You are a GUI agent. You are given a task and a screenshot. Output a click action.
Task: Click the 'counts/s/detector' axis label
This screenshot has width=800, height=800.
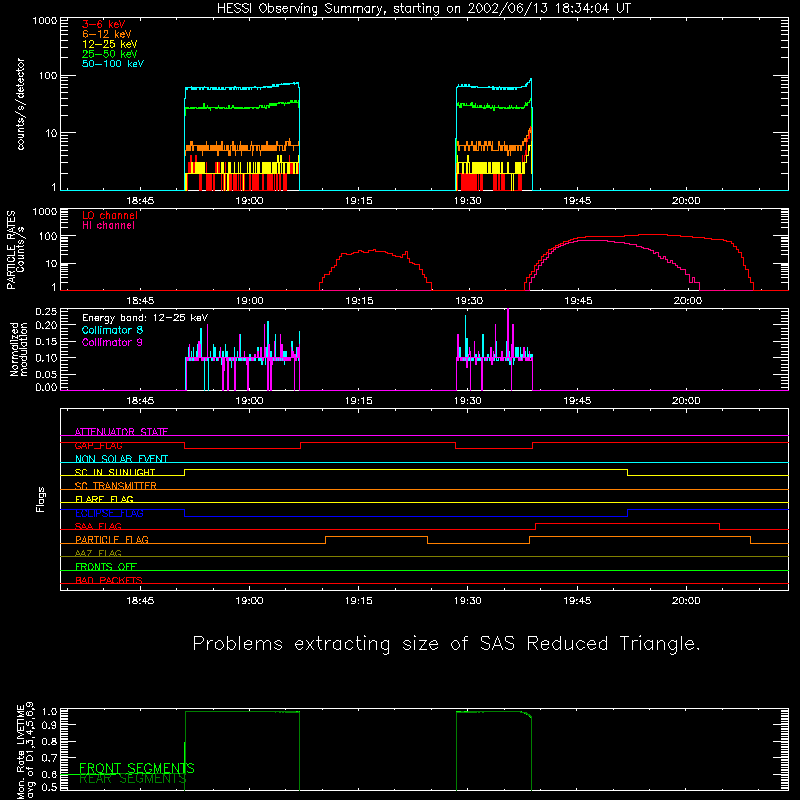pyautogui.click(x=20, y=104)
